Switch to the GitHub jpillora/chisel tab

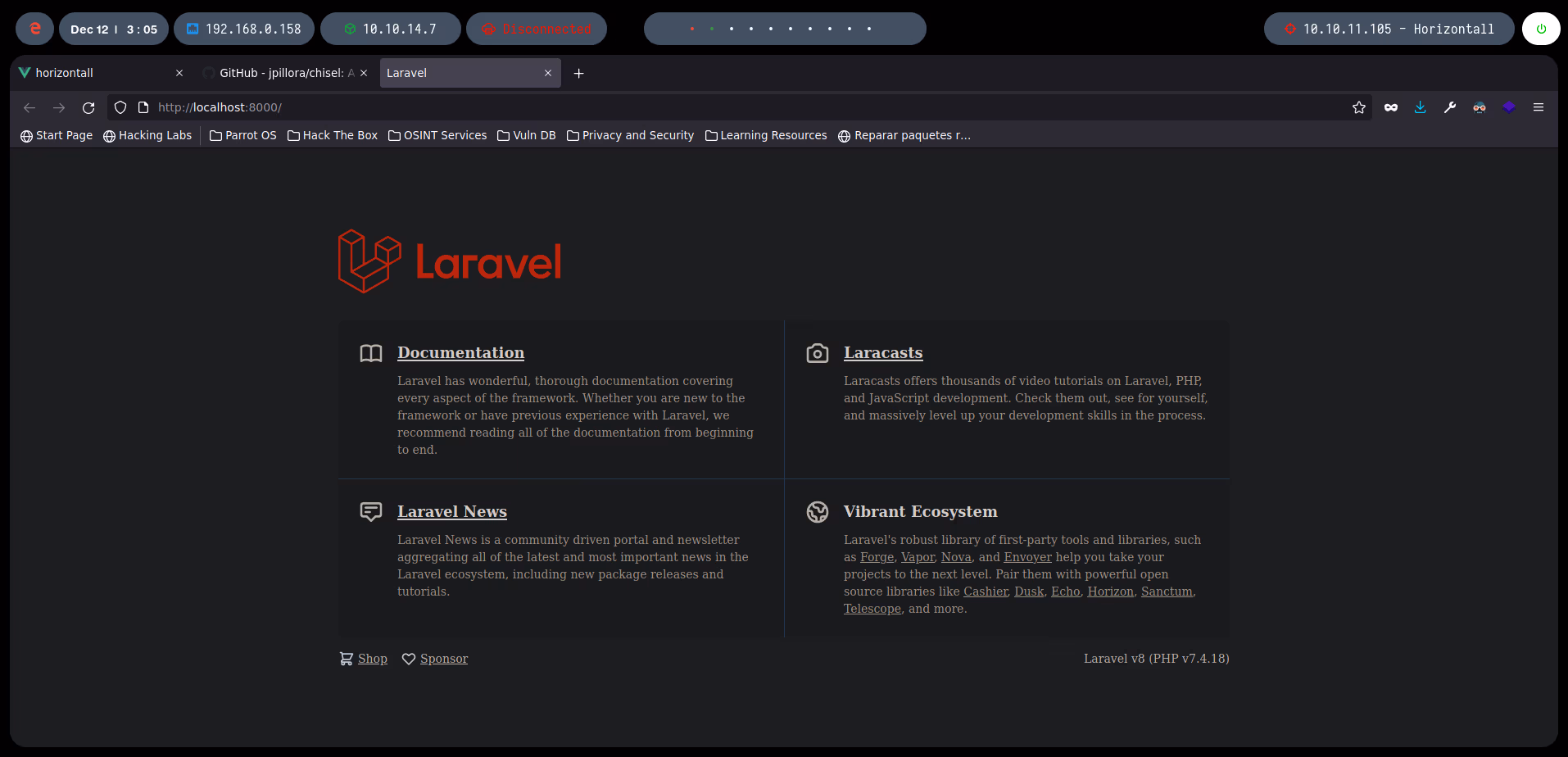point(279,73)
